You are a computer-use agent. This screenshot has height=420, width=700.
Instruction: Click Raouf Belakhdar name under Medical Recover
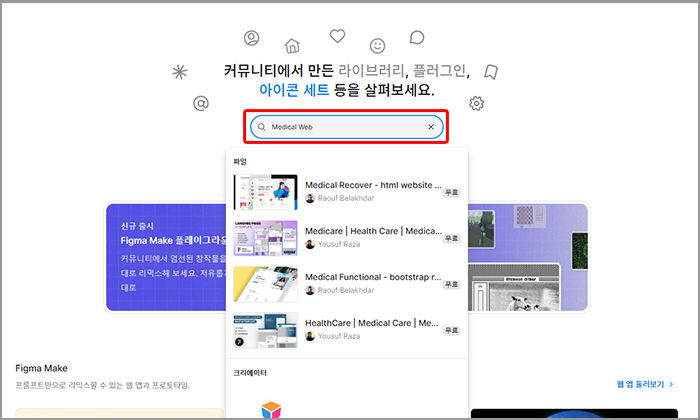pos(346,198)
